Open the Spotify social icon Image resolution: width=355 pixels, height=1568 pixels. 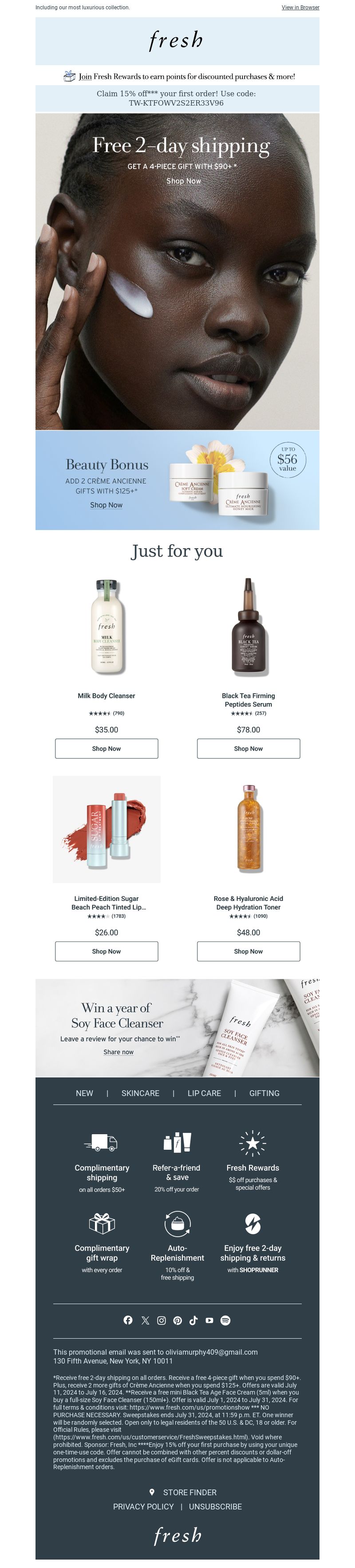tap(225, 1320)
